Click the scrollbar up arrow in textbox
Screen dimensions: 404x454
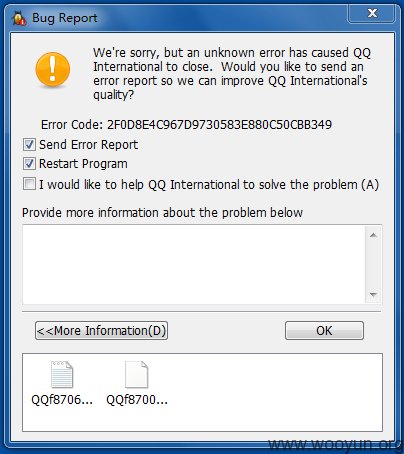coord(373,235)
